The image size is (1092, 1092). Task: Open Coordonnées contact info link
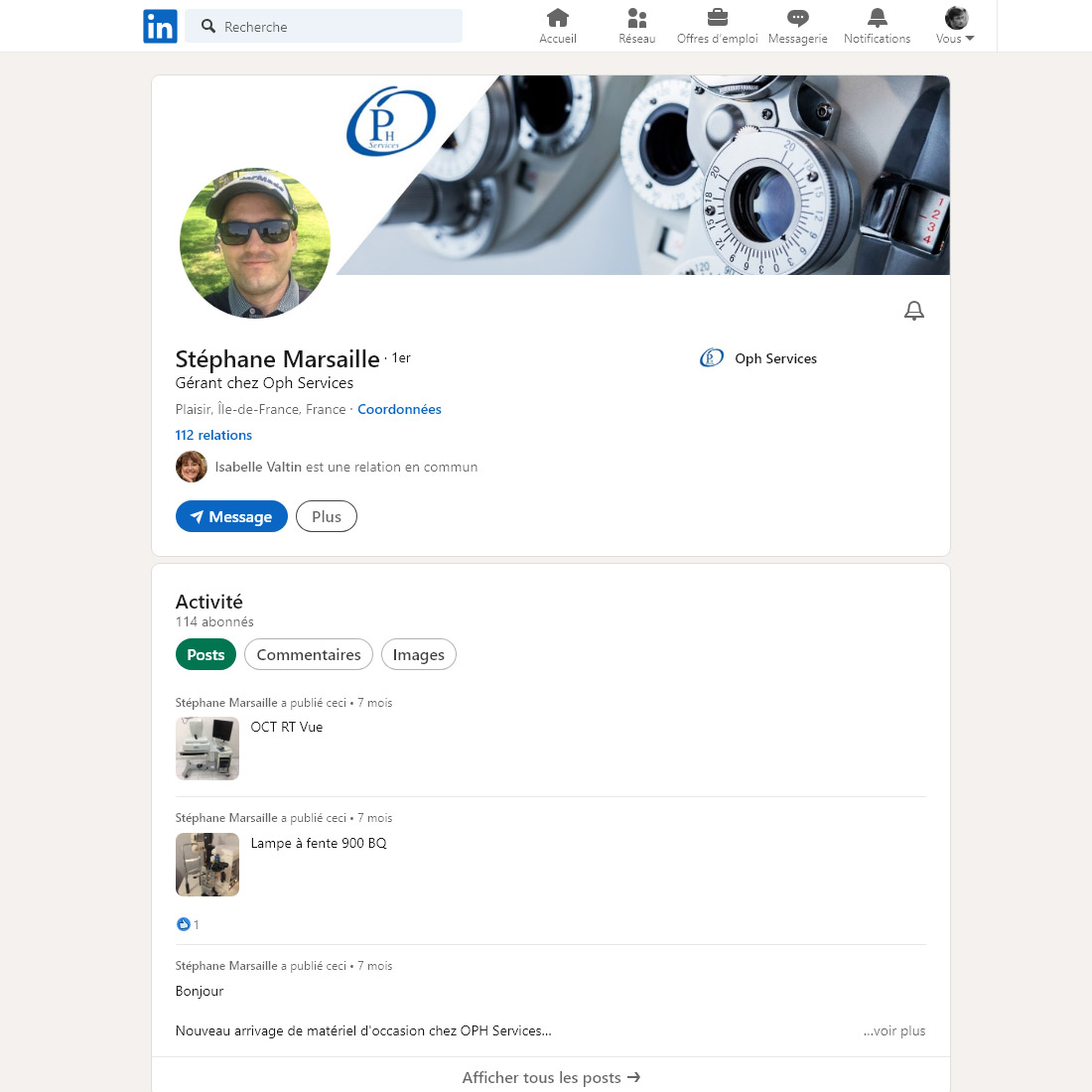[x=399, y=409]
